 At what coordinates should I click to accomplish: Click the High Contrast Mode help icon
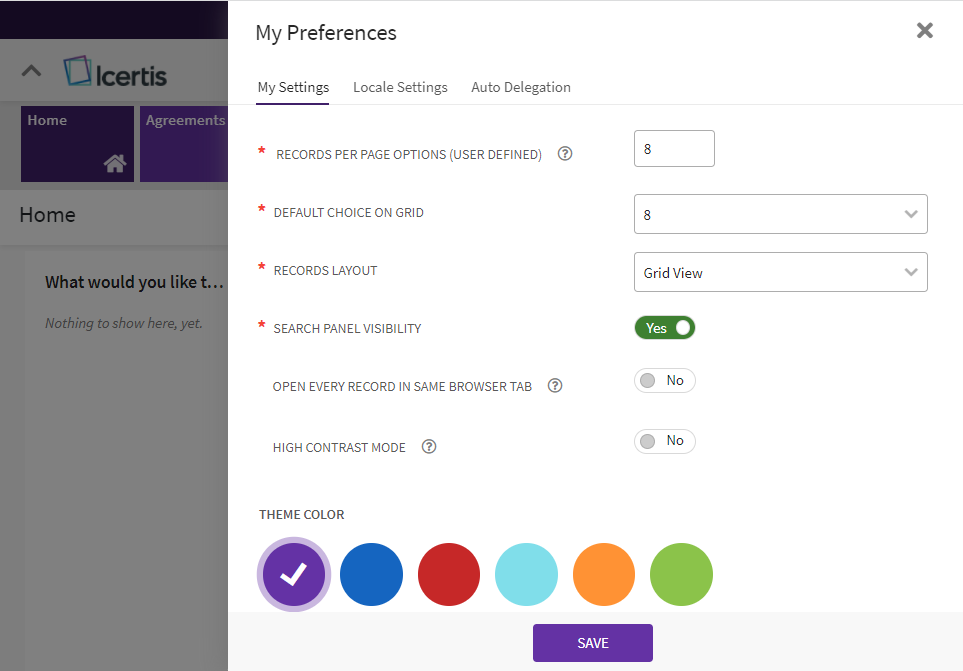[x=429, y=447]
